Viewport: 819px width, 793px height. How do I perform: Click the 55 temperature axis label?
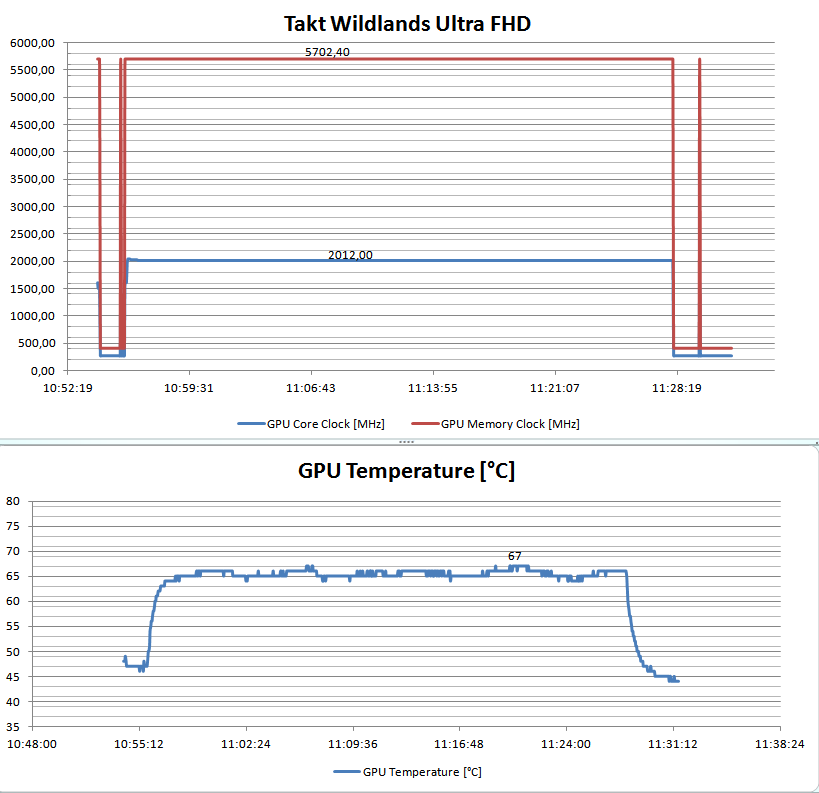[x=13, y=626]
